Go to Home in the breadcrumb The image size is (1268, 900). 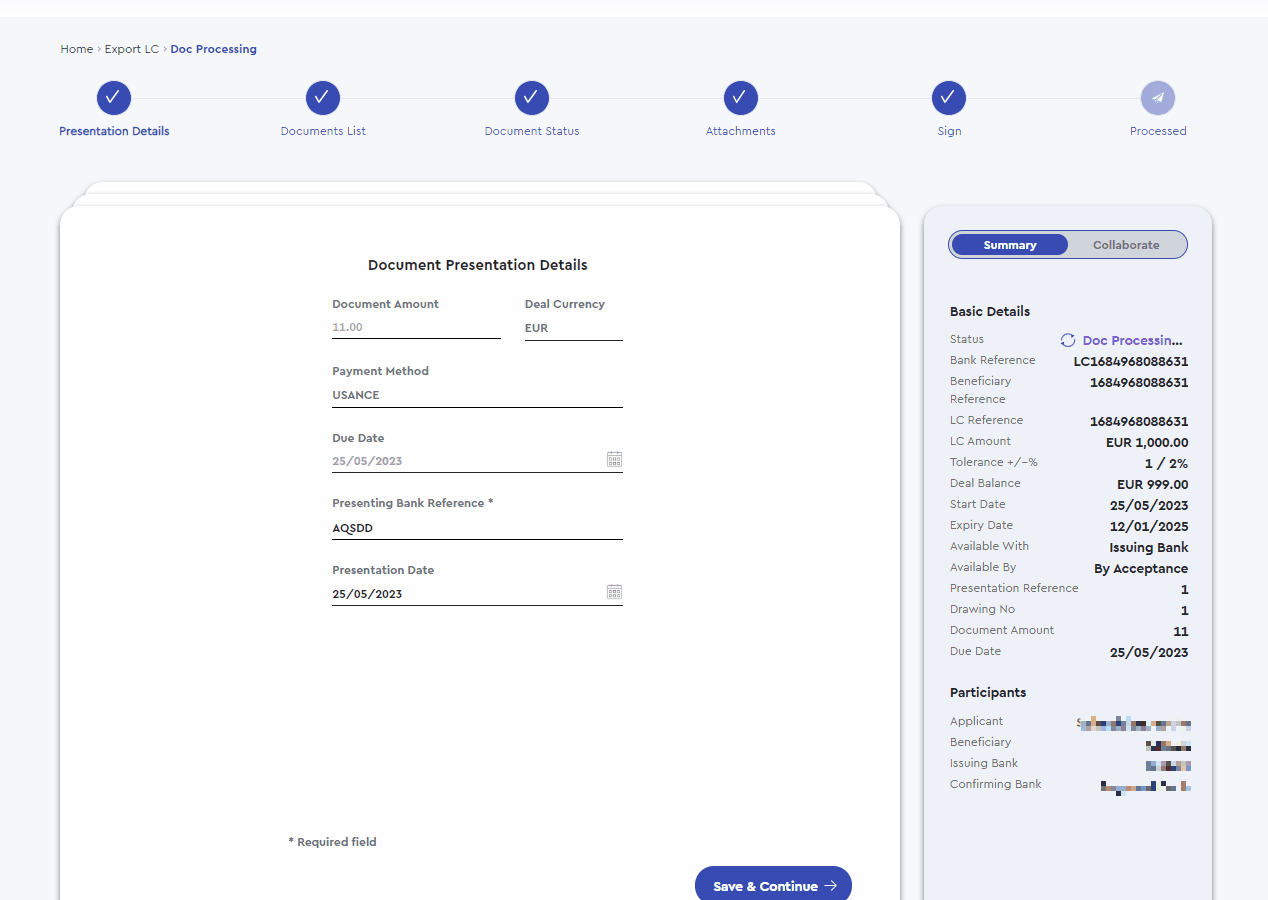click(x=77, y=49)
